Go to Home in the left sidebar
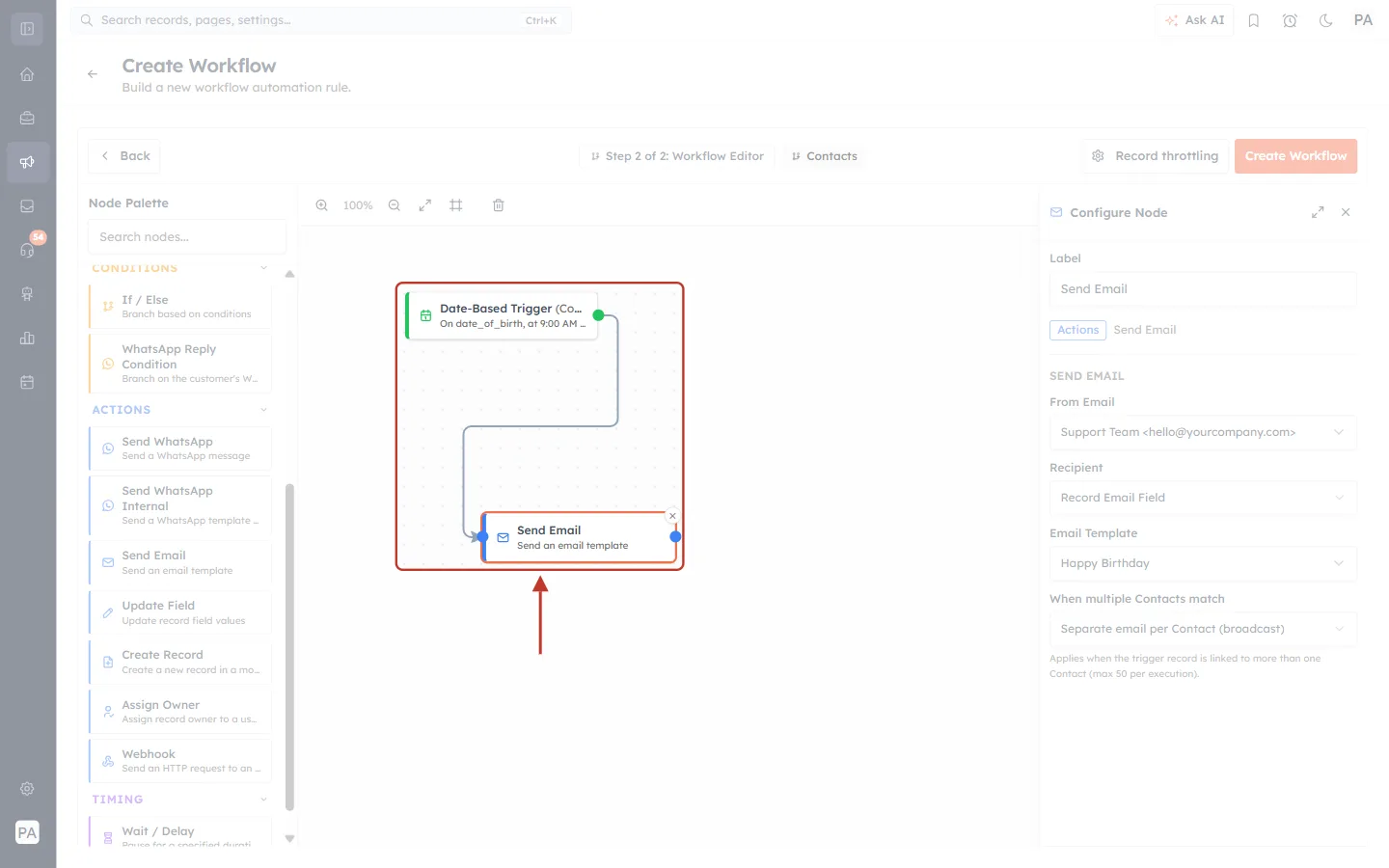Viewport: 1389px width, 868px height. pos(27,74)
